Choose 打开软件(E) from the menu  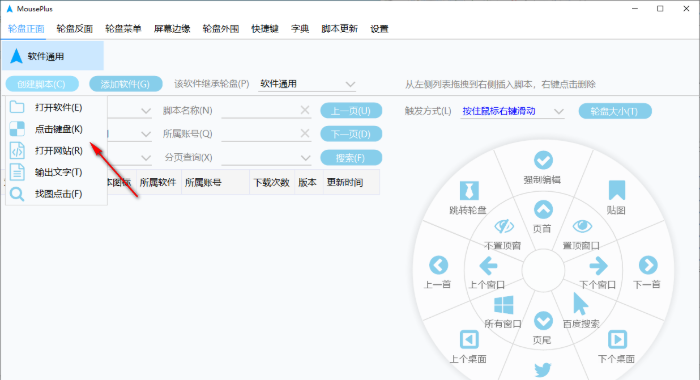tap(56, 107)
